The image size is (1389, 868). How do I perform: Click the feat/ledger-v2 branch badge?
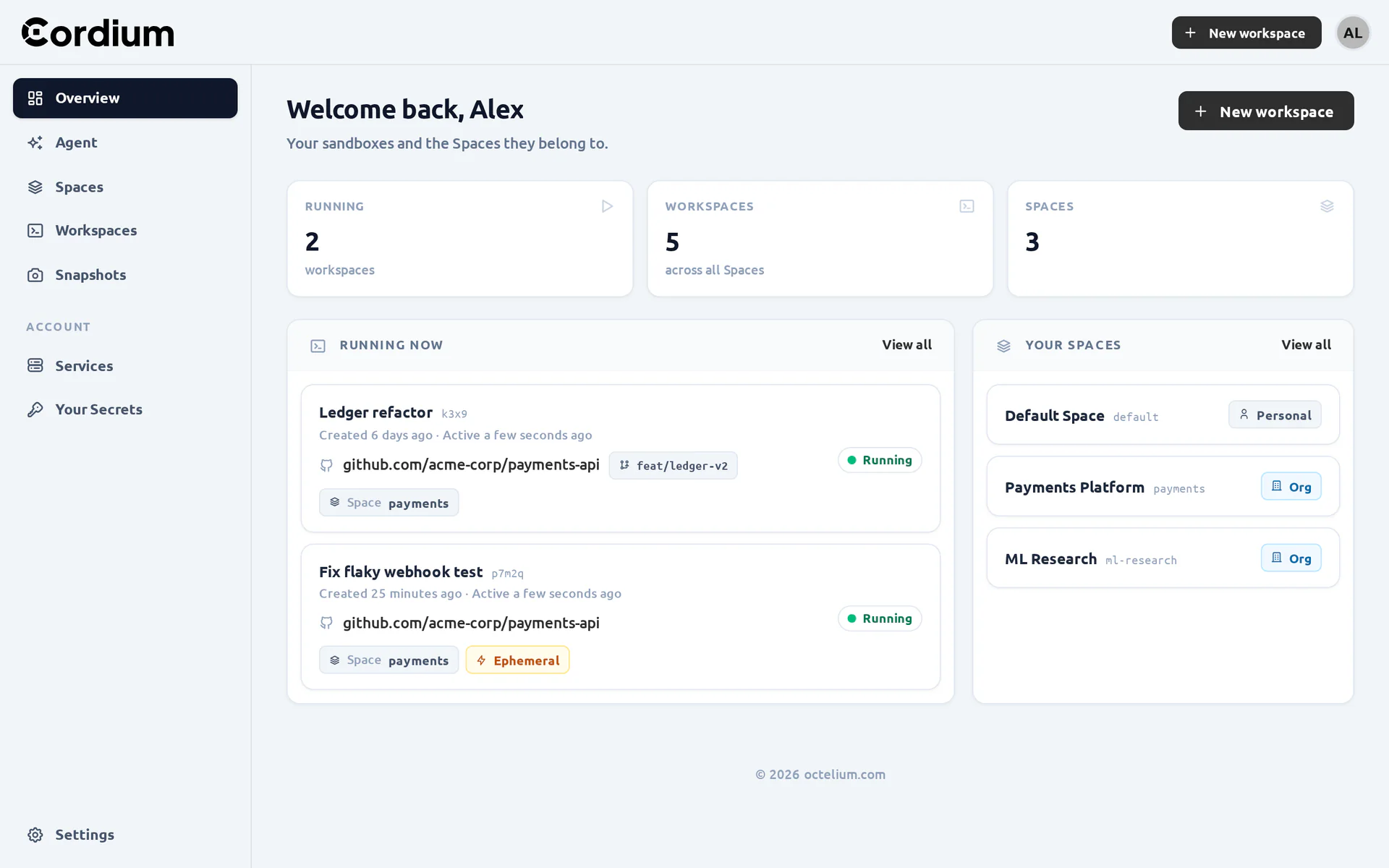click(x=673, y=466)
